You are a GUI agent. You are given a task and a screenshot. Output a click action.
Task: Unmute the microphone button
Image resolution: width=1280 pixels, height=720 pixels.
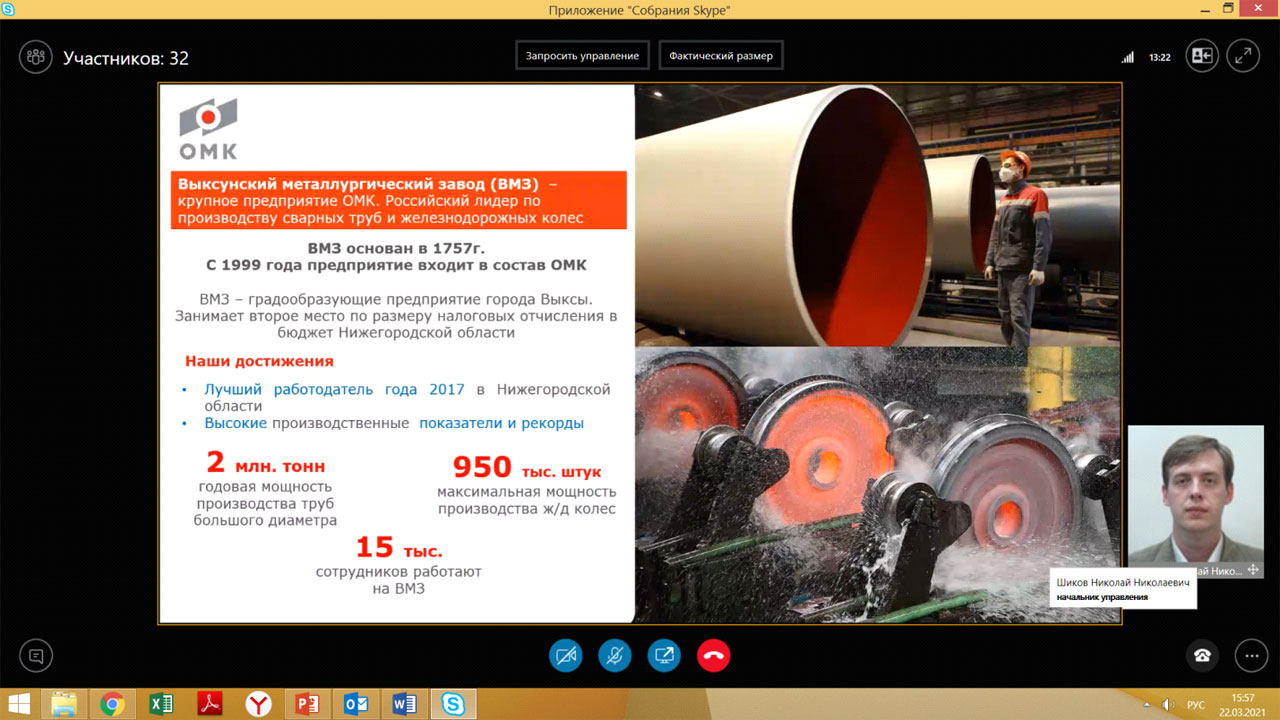click(615, 656)
